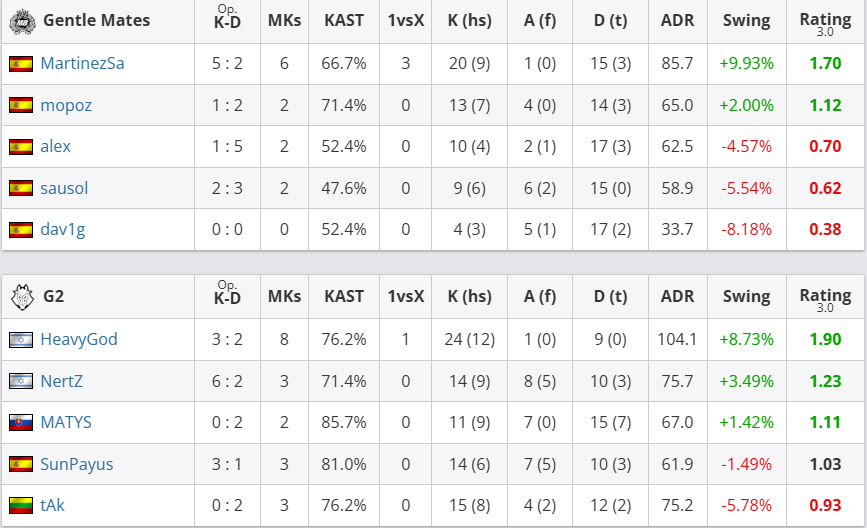Click the Gentle Mates team logo
This screenshot has width=867, height=528.
pyautogui.click(x=20, y=20)
